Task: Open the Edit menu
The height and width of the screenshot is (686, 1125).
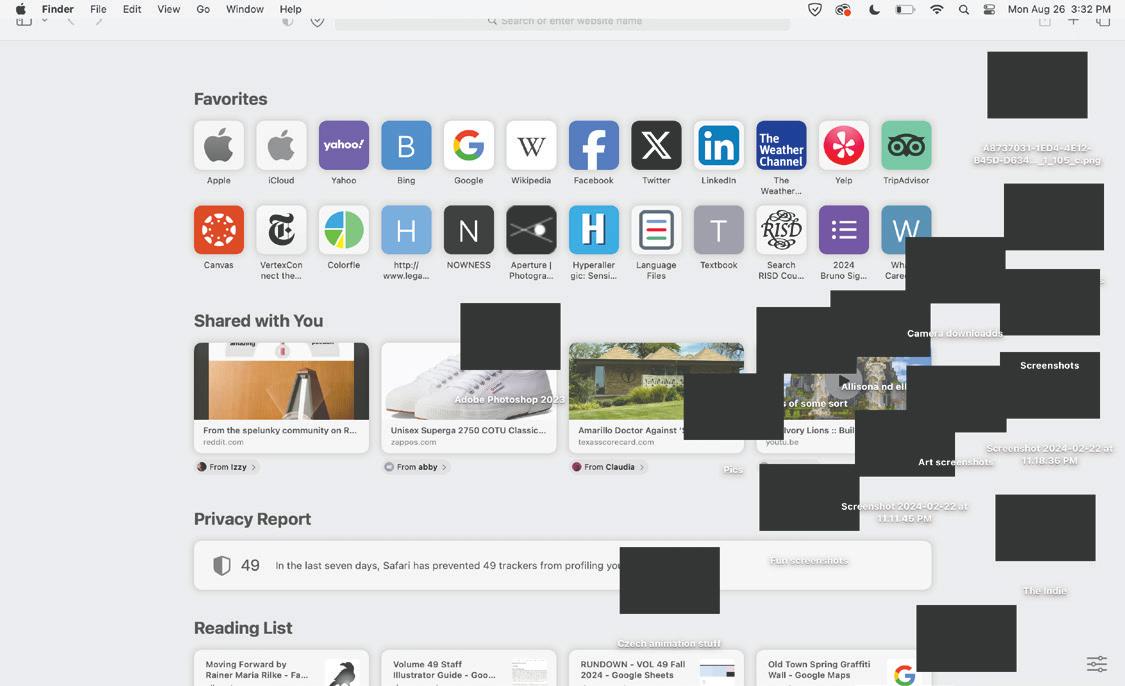Action: (132, 9)
